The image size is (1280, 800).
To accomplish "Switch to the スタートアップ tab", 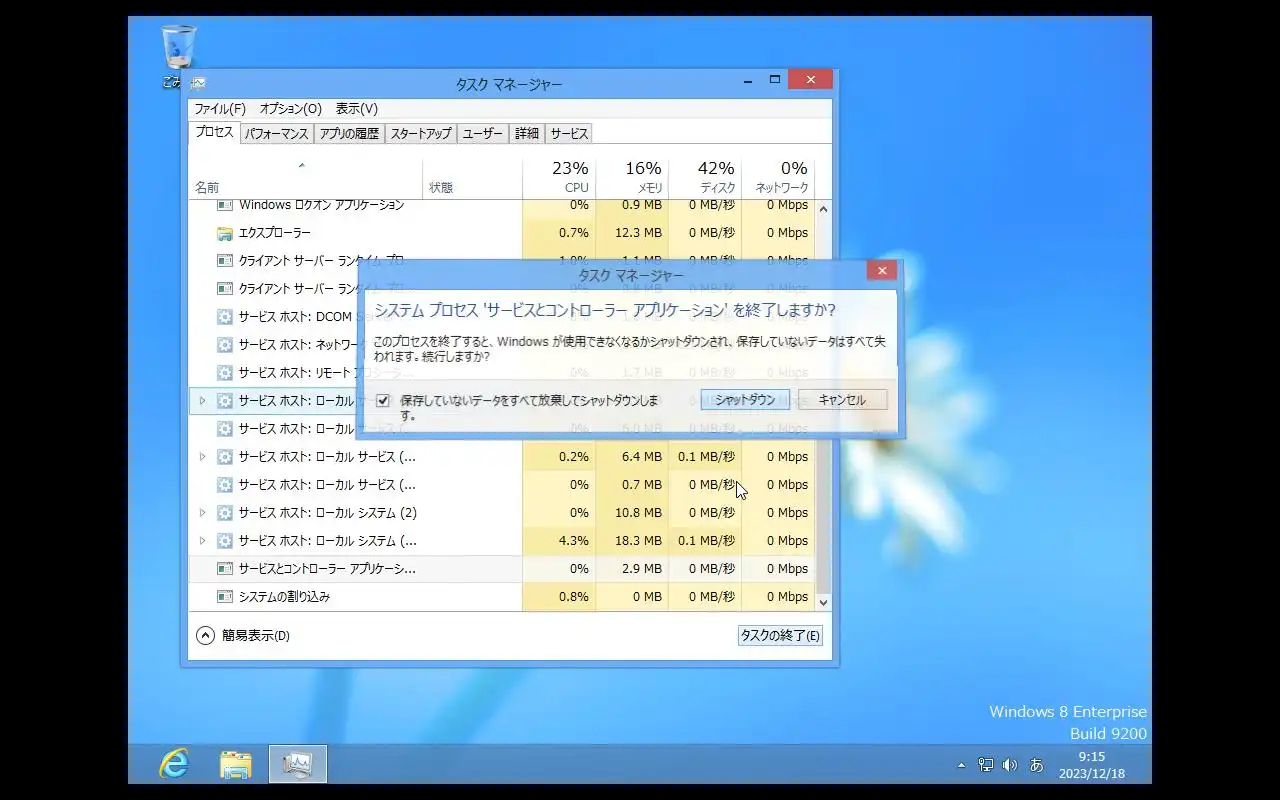I will coord(421,133).
